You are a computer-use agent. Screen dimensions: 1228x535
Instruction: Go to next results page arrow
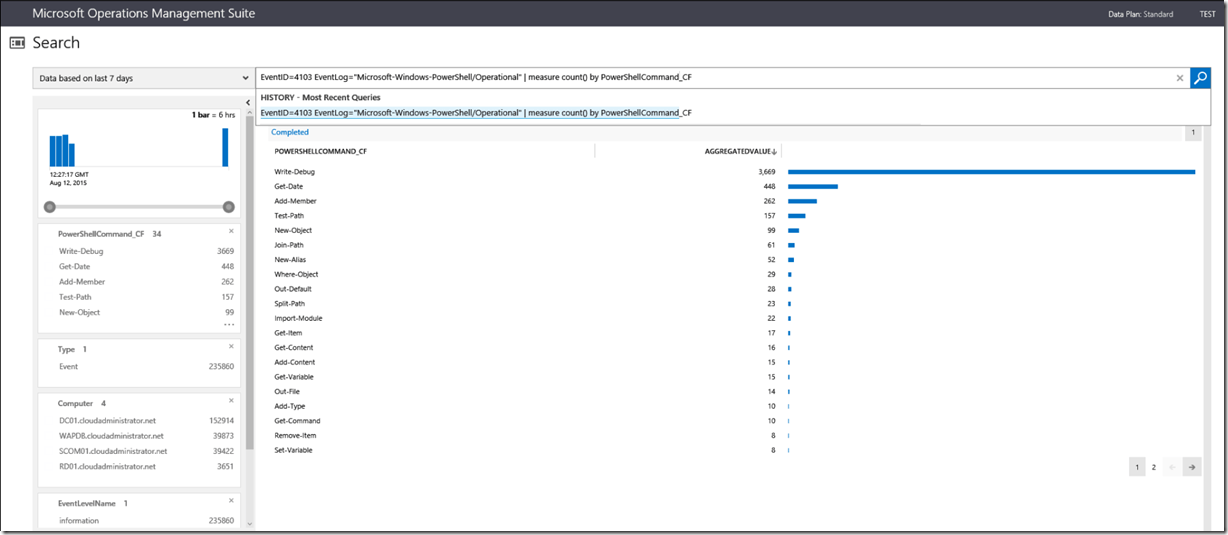coord(1191,467)
